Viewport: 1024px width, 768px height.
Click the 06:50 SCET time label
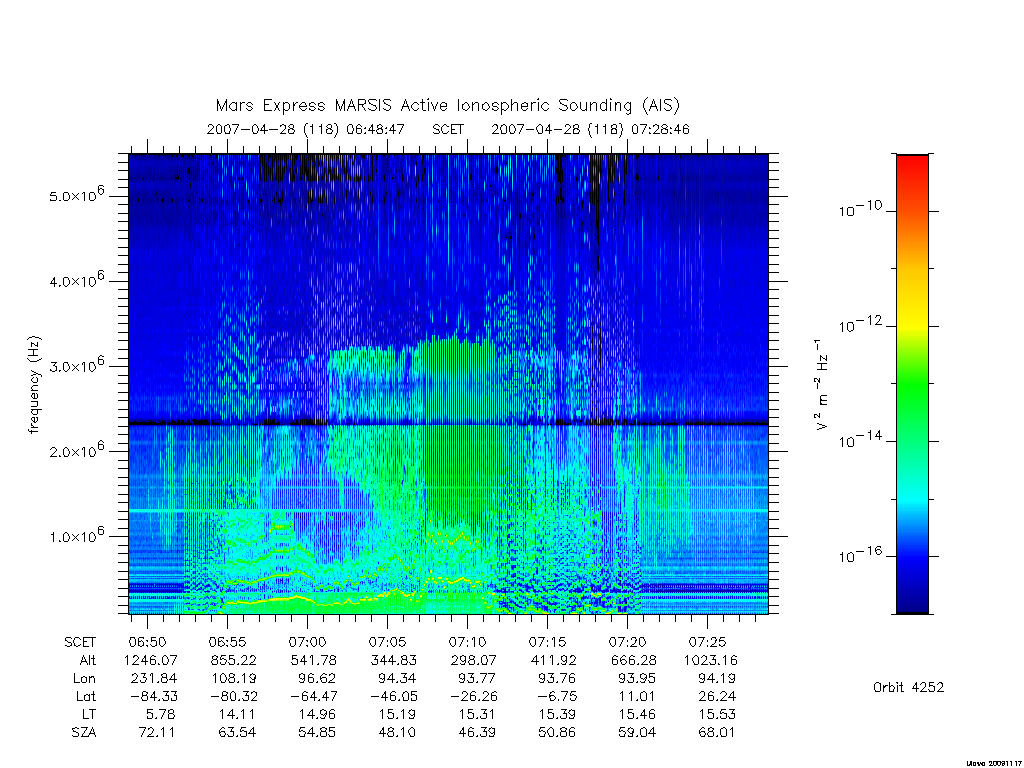(x=147, y=642)
